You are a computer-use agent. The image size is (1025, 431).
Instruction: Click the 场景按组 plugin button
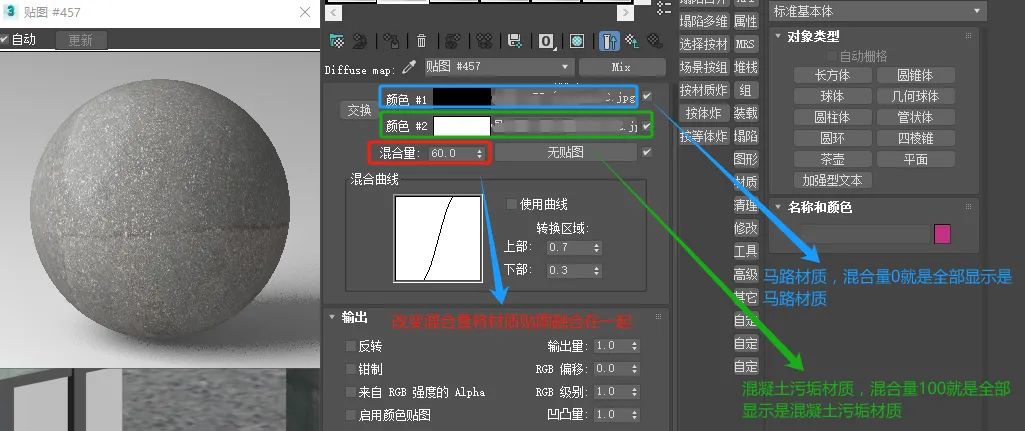(703, 67)
